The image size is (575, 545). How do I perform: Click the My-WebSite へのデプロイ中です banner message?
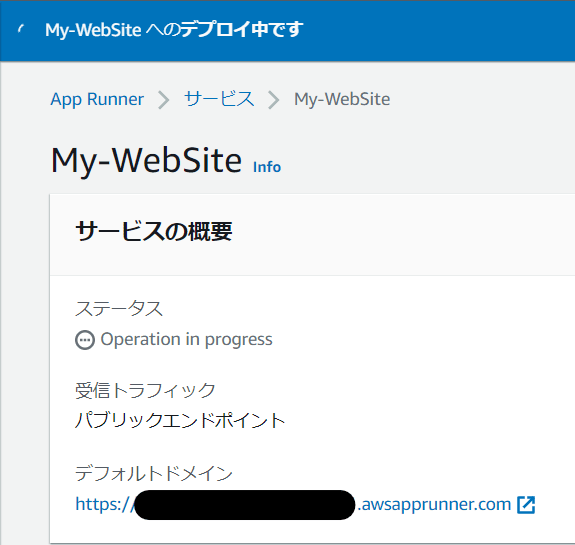[174, 29]
